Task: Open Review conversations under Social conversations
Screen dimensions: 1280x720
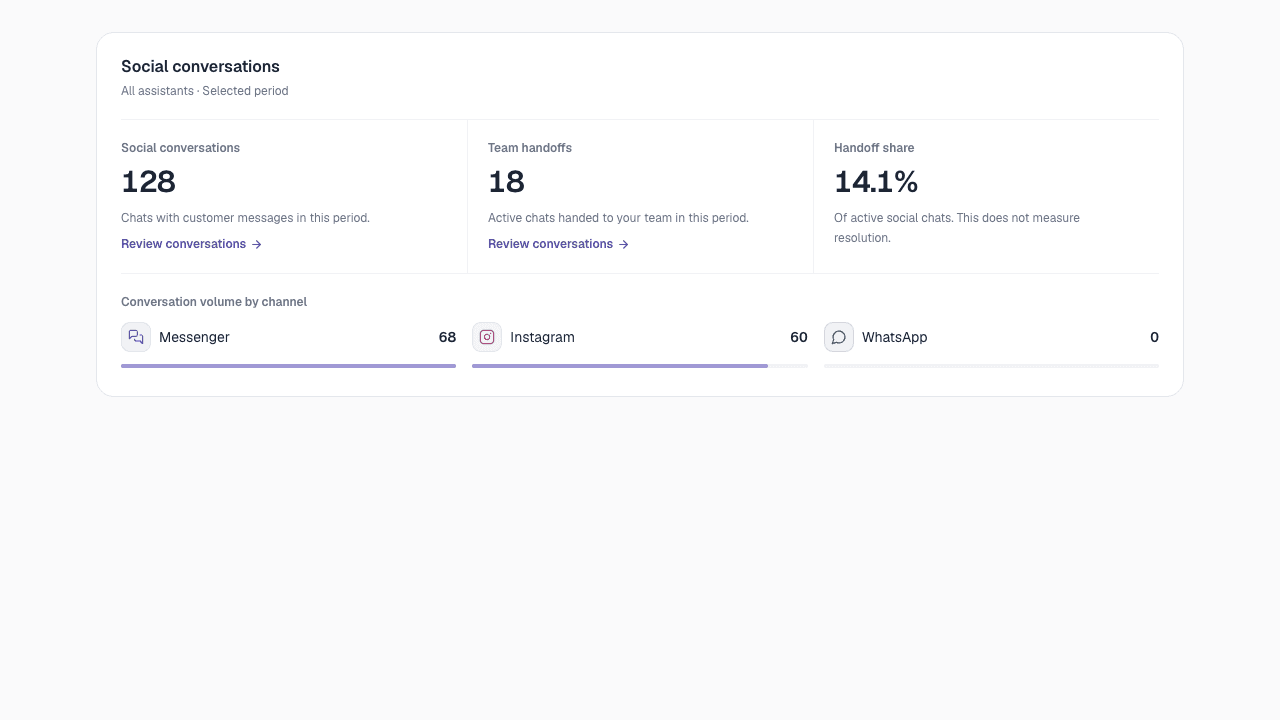Action: pyautogui.click(x=191, y=244)
